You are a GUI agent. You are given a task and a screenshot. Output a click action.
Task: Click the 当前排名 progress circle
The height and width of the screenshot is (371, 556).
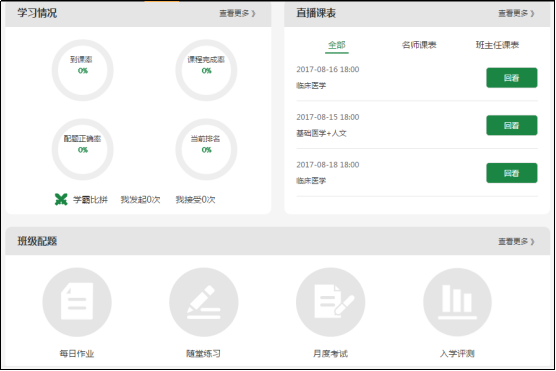coord(206,149)
